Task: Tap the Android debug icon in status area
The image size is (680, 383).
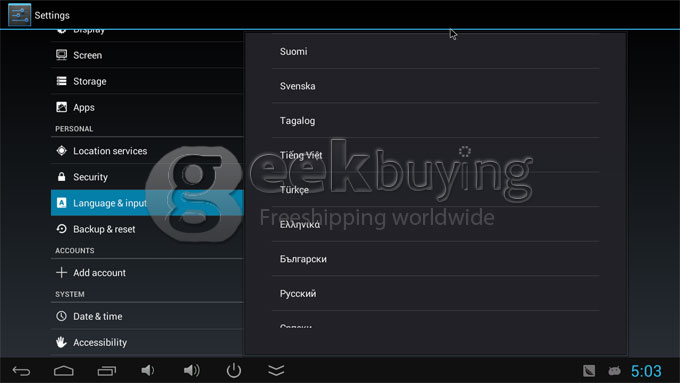Action: point(614,371)
